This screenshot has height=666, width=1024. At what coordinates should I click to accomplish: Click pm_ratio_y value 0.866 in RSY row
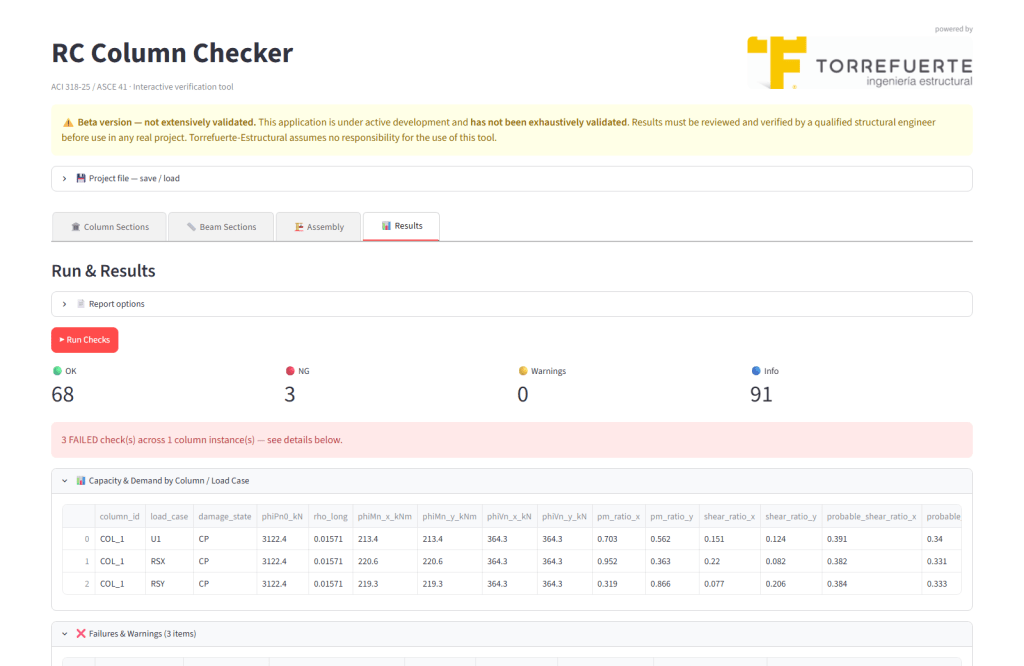coord(672,584)
